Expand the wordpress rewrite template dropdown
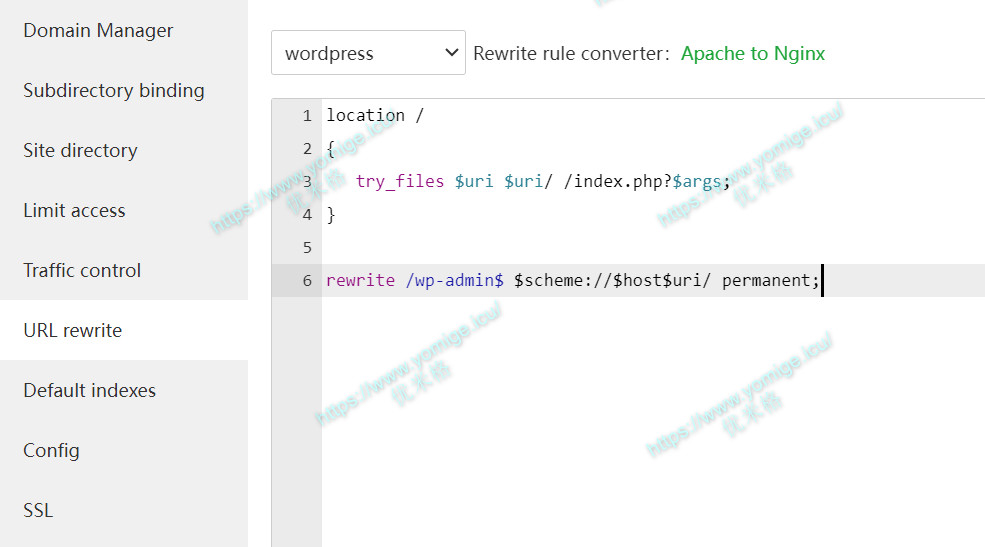Viewport: 985px width, 547px height. point(368,53)
